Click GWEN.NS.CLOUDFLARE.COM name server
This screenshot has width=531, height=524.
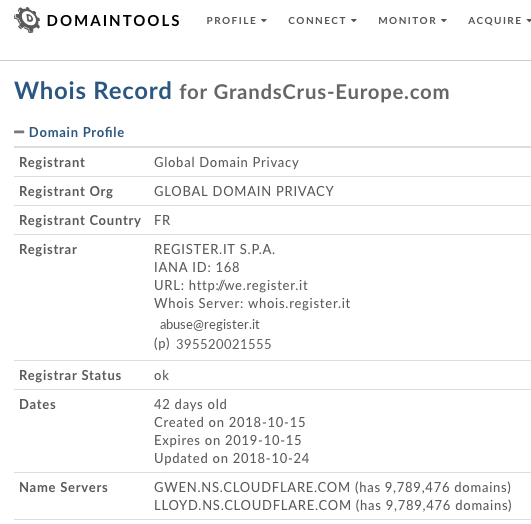point(252,487)
